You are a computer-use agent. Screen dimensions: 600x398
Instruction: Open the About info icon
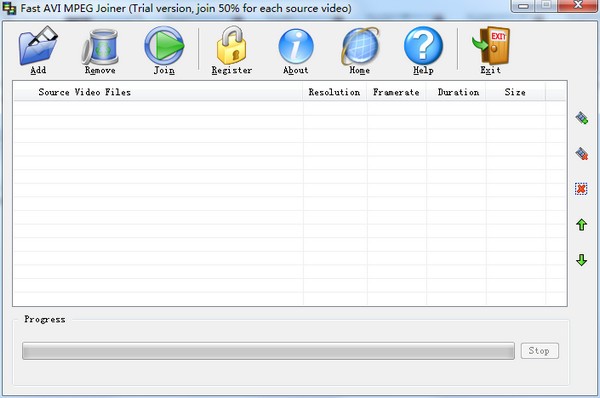click(x=296, y=46)
